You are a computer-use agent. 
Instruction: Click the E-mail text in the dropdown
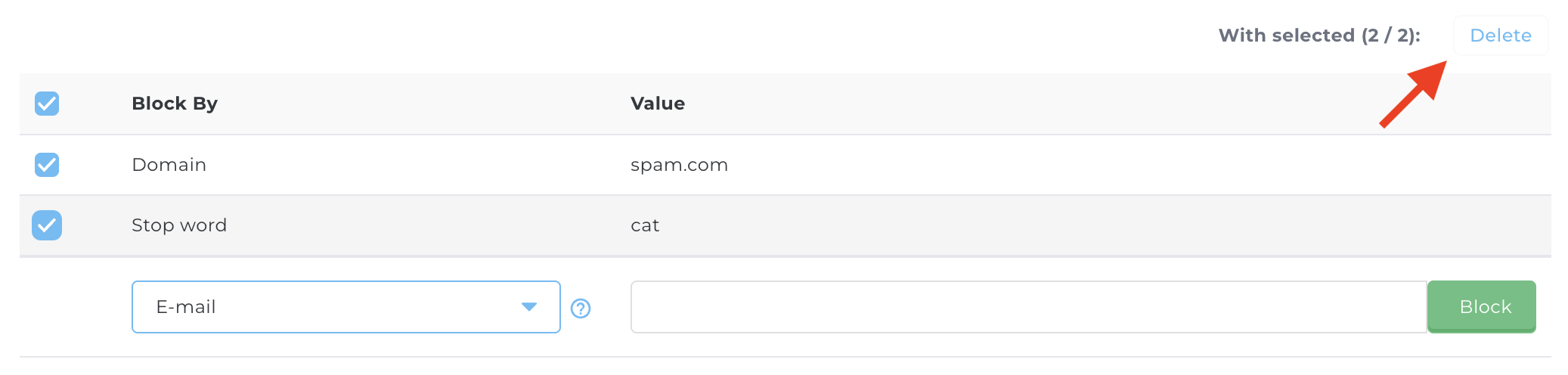pyautogui.click(x=186, y=307)
